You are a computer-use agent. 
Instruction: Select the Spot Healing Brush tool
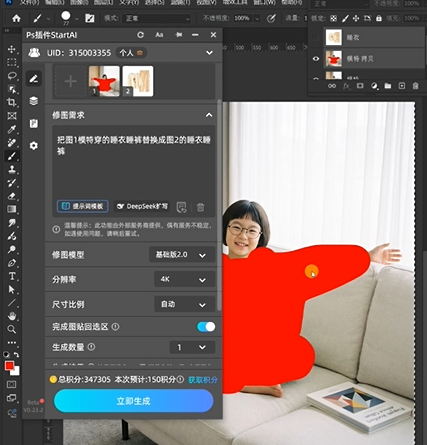pos(12,142)
